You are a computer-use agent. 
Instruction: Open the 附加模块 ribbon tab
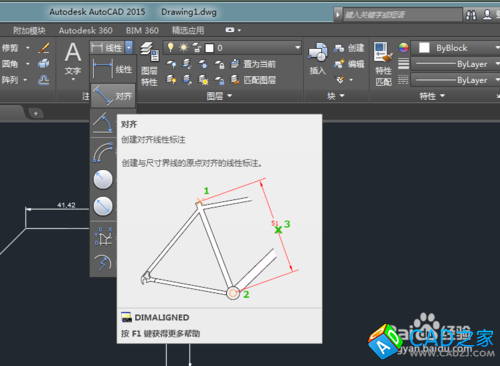click(29, 31)
